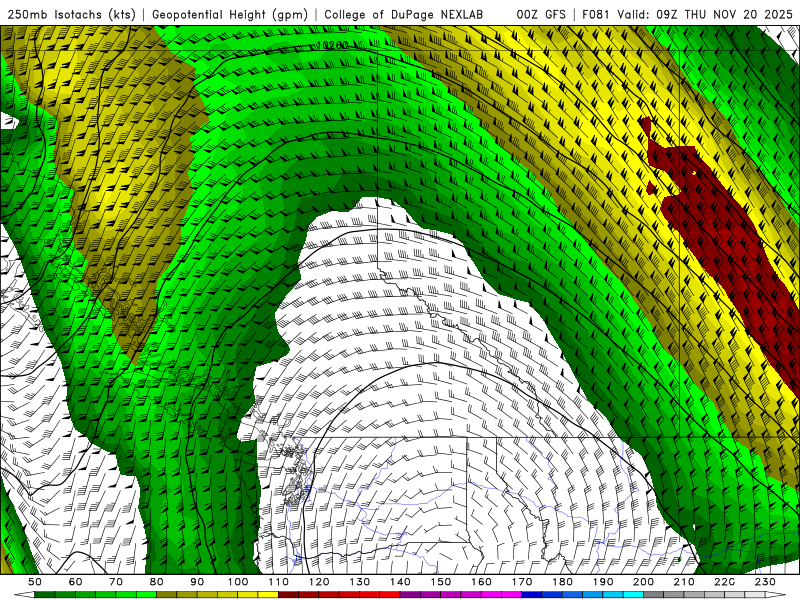Select the bright red swatch ending at 140
The height and width of the screenshot is (600, 800).
point(390,595)
